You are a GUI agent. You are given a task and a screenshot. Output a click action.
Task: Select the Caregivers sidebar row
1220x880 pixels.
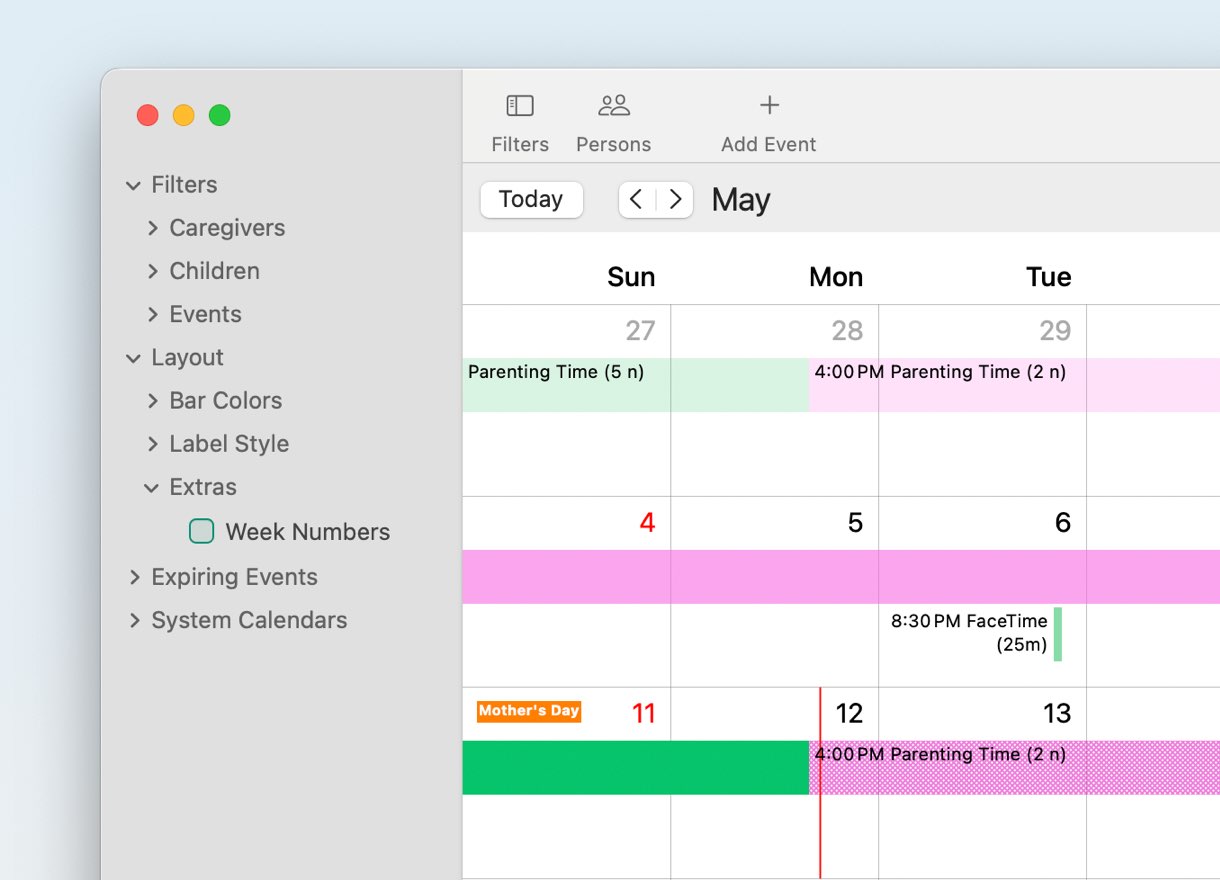pyautogui.click(x=227, y=228)
